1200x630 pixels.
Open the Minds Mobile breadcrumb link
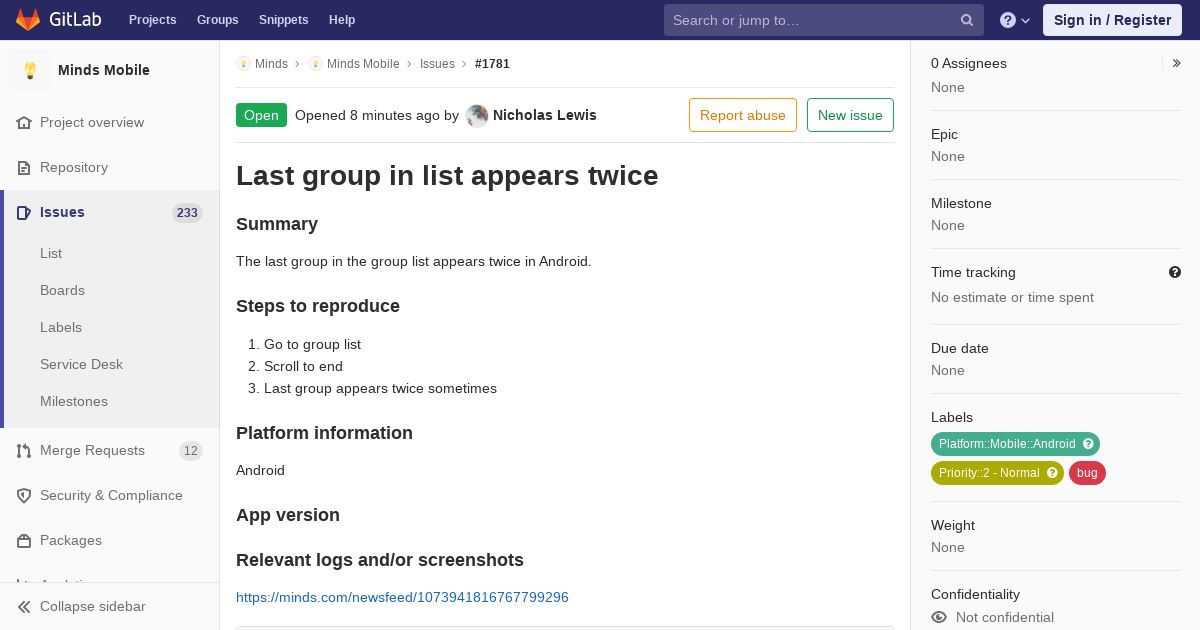pyautogui.click(x=363, y=64)
